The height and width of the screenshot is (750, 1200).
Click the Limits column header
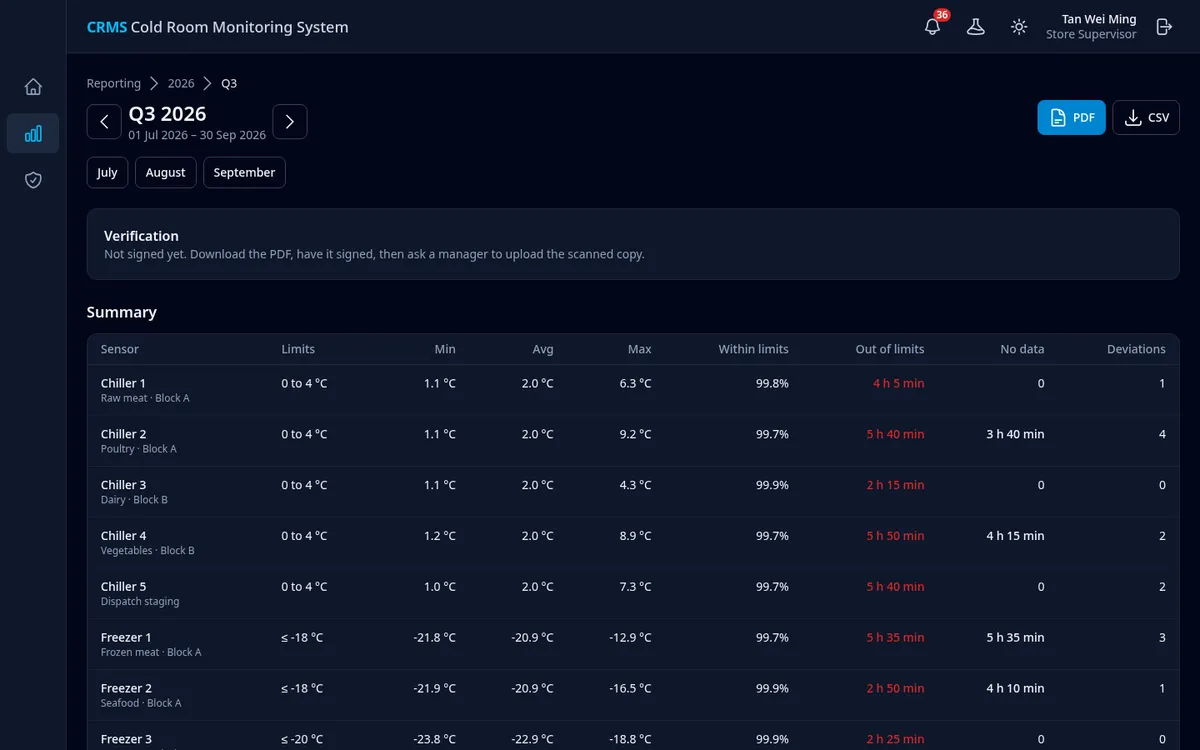(x=298, y=349)
